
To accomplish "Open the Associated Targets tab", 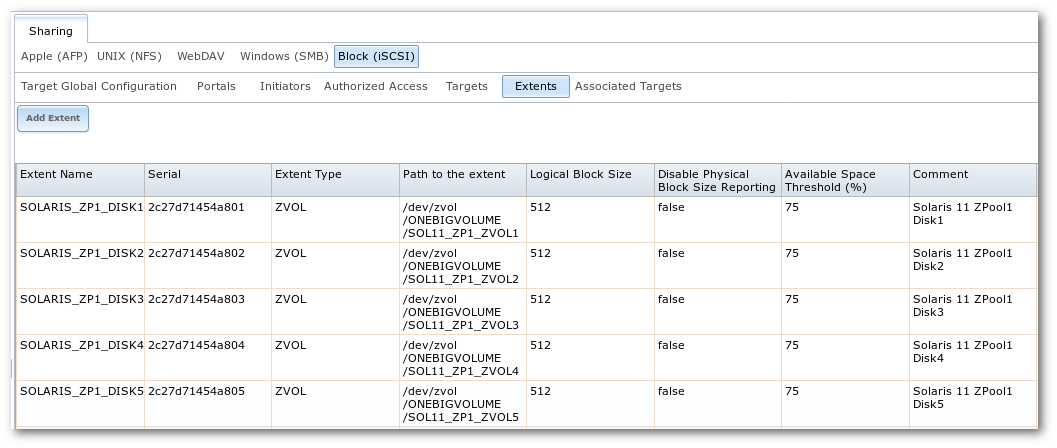I will 628,87.
